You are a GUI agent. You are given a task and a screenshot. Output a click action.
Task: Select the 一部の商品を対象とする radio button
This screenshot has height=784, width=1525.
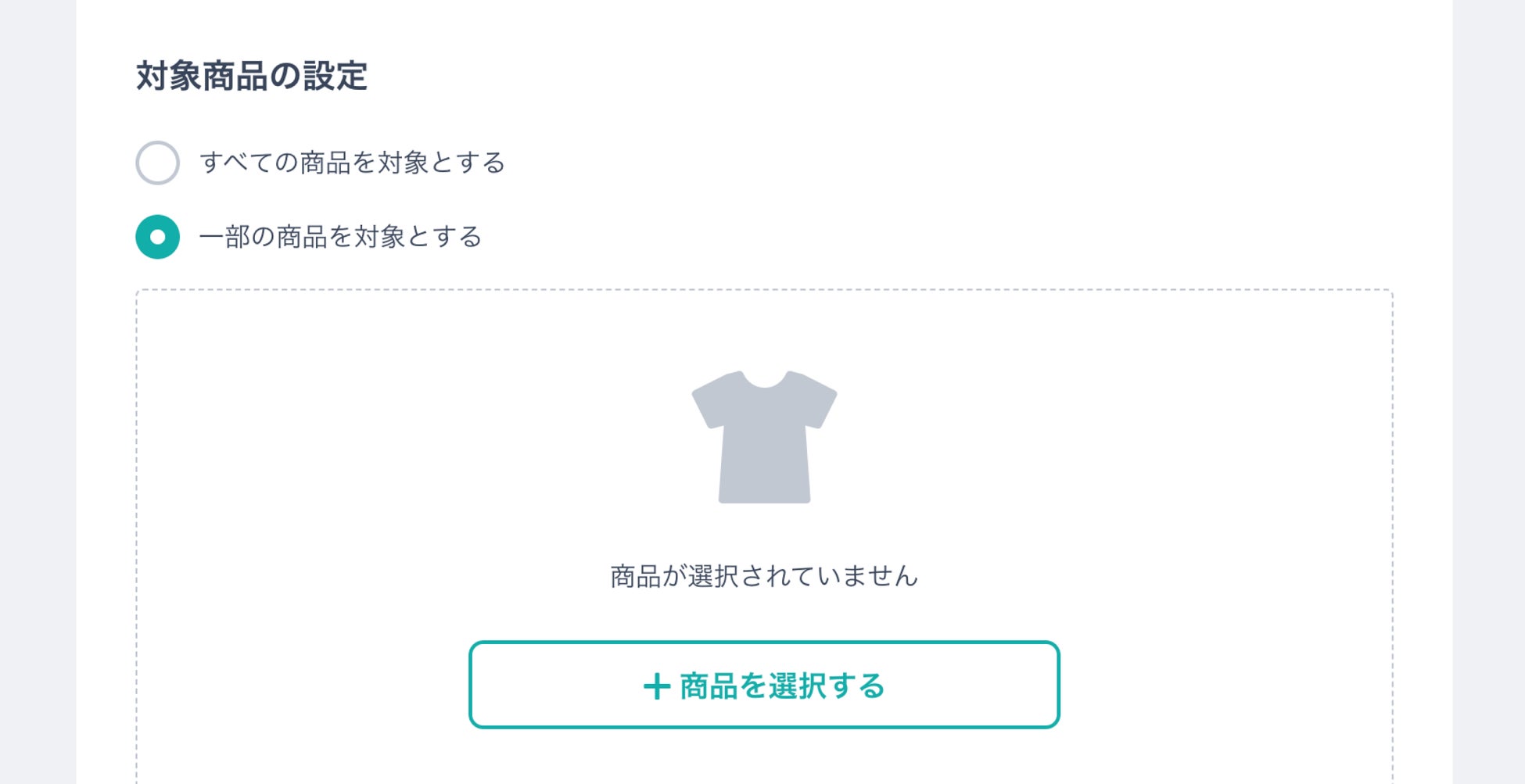click(x=157, y=237)
